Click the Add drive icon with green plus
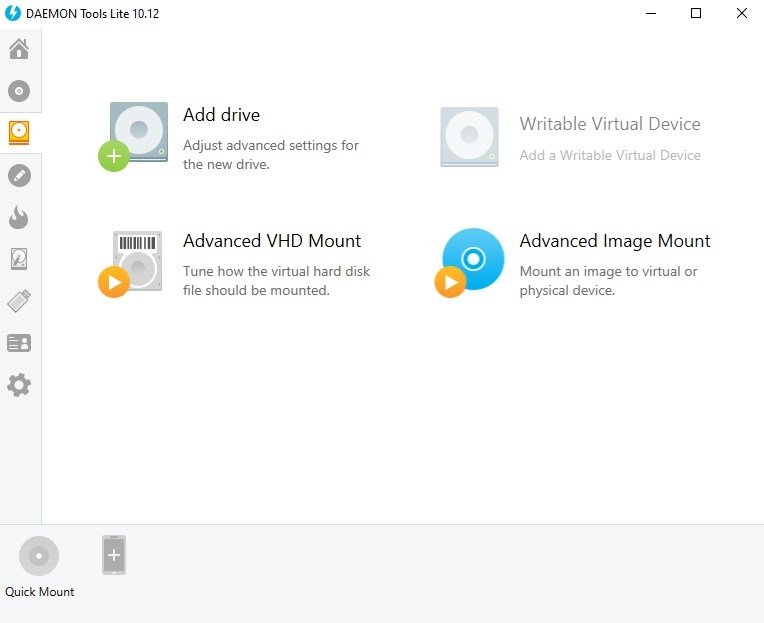This screenshot has height=623, width=764. point(134,136)
